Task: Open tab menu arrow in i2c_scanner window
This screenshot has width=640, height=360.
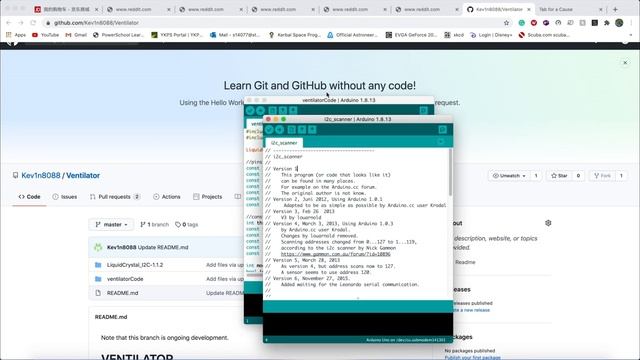Action: tap(441, 142)
